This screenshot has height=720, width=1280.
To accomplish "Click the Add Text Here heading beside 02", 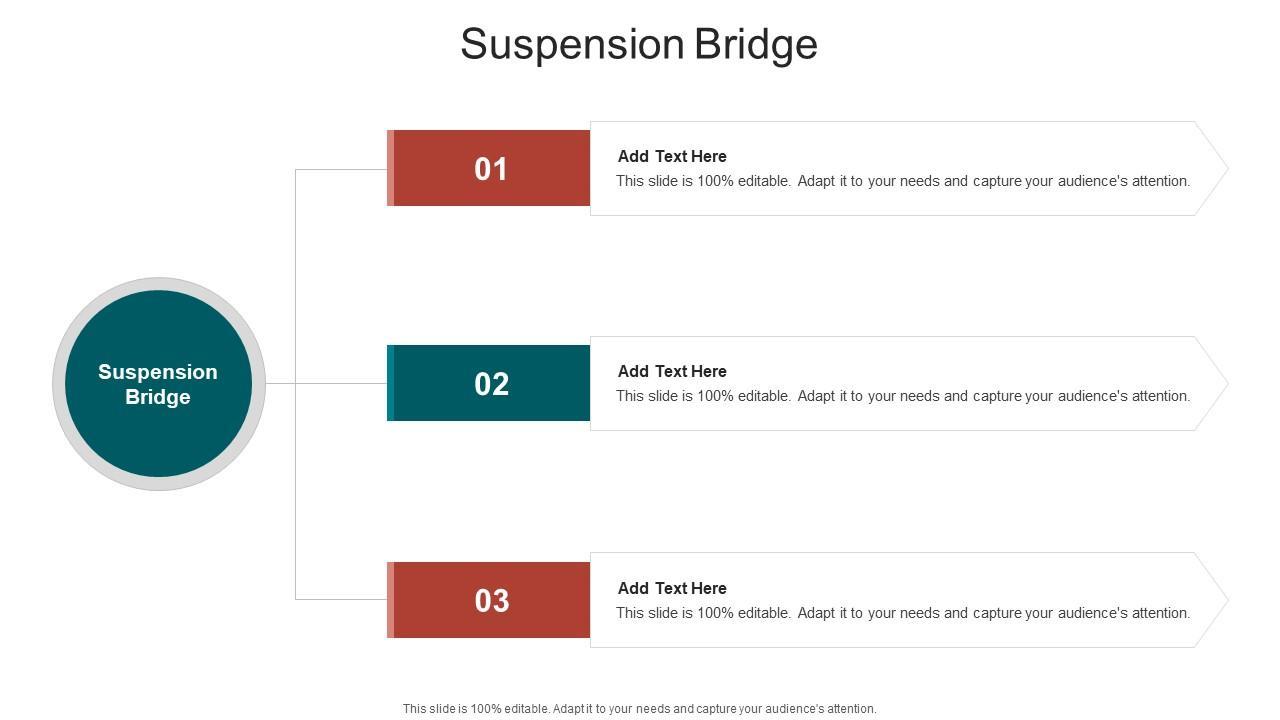I will click(x=672, y=371).
